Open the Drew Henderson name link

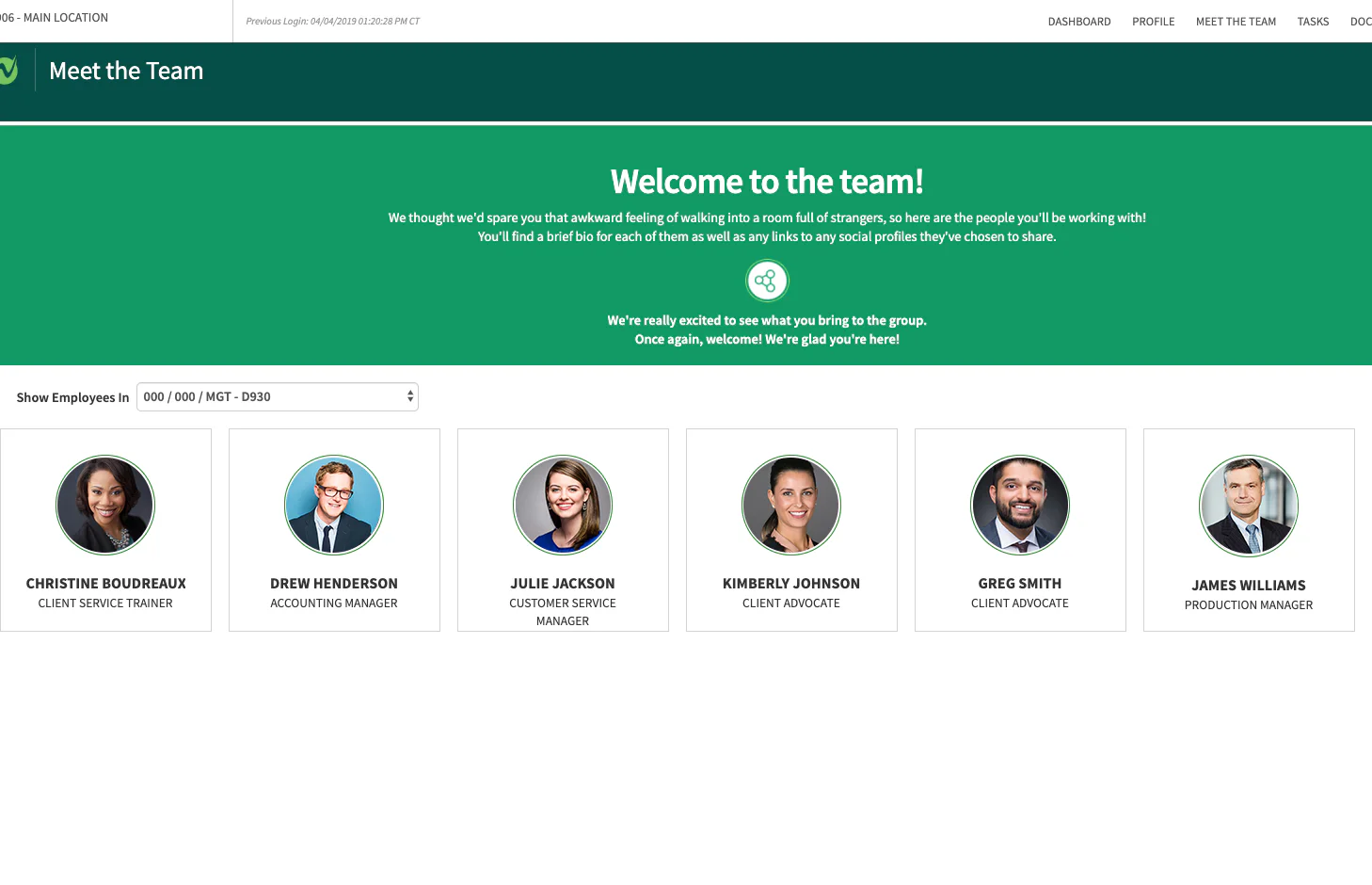click(334, 584)
